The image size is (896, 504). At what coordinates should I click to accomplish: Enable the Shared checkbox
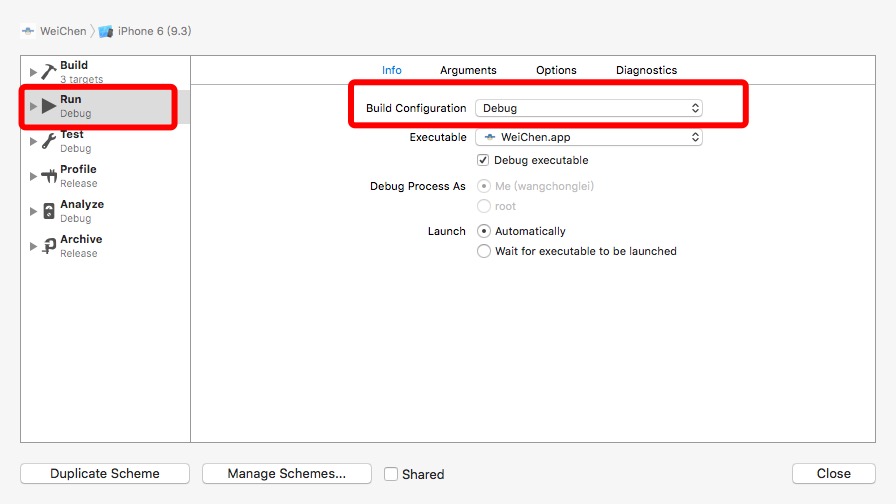tap(392, 474)
